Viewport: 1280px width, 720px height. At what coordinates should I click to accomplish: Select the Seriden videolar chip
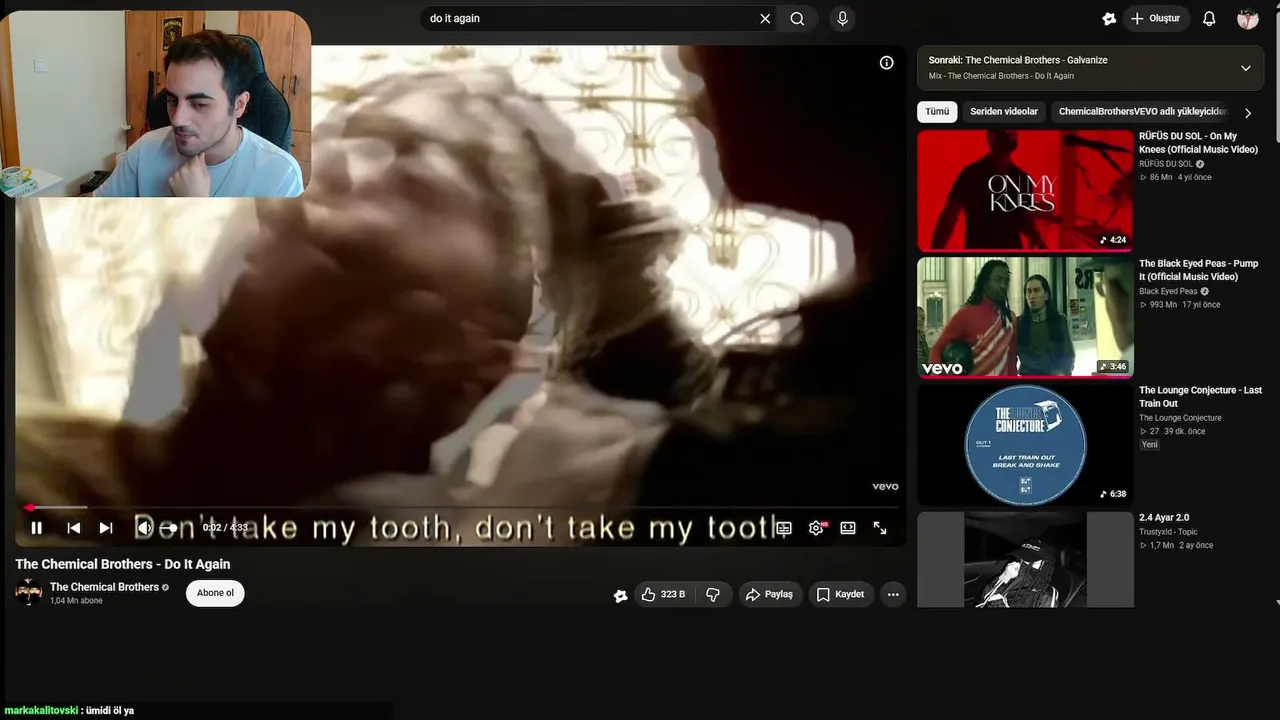point(1004,112)
